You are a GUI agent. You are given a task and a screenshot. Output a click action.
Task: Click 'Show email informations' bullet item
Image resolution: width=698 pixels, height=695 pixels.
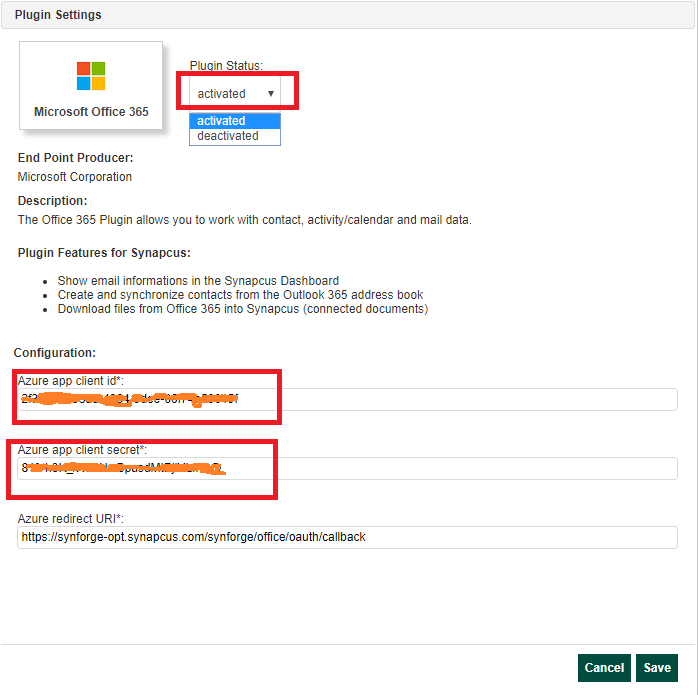coord(198,281)
